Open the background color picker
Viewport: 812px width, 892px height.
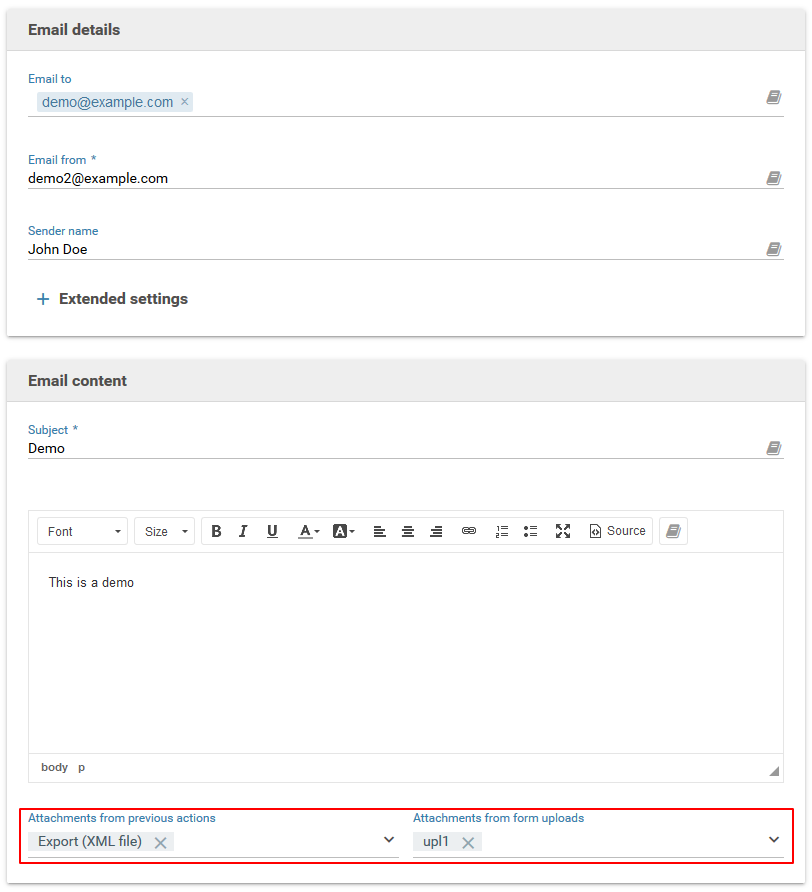click(343, 531)
